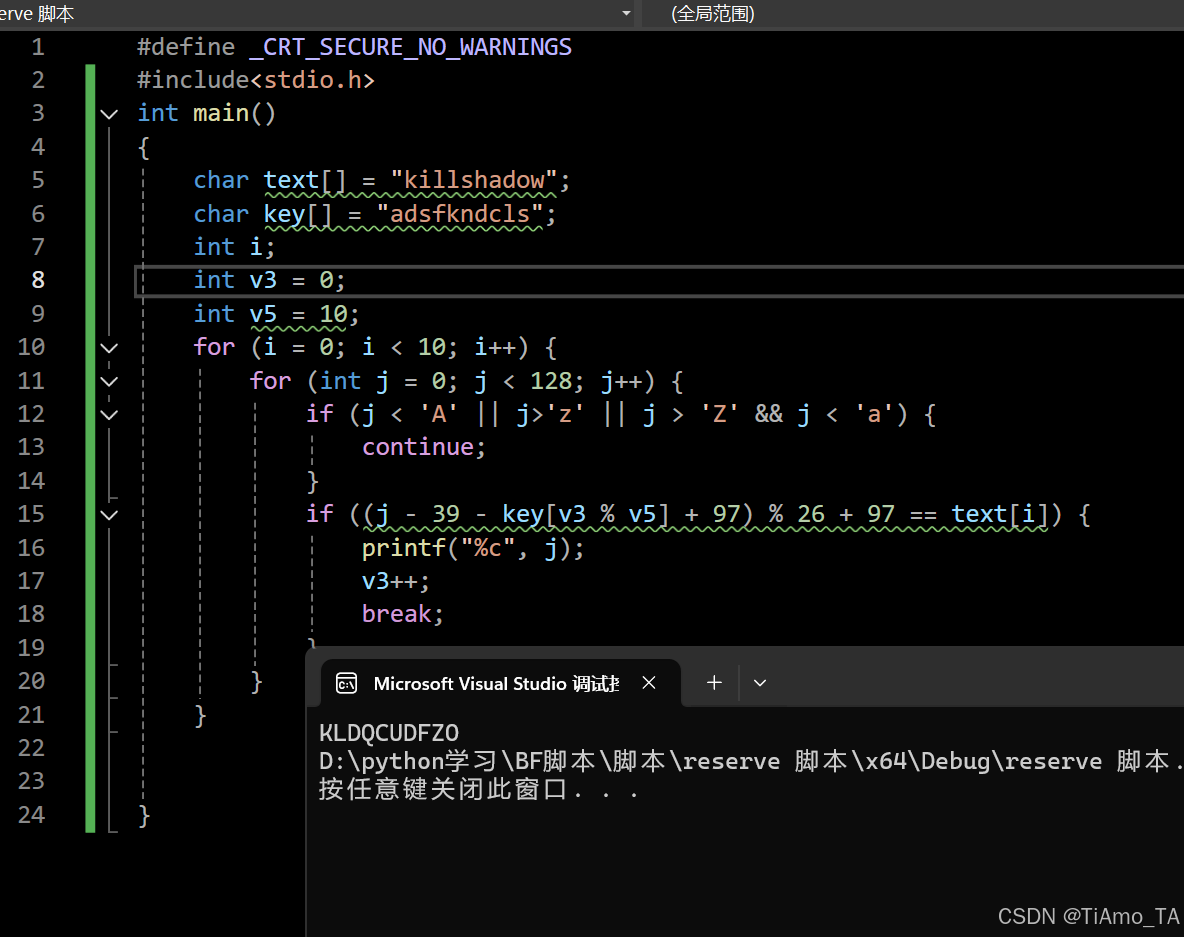Open the (全局范围) scope selector
The image size is (1184, 937).
tap(713, 14)
